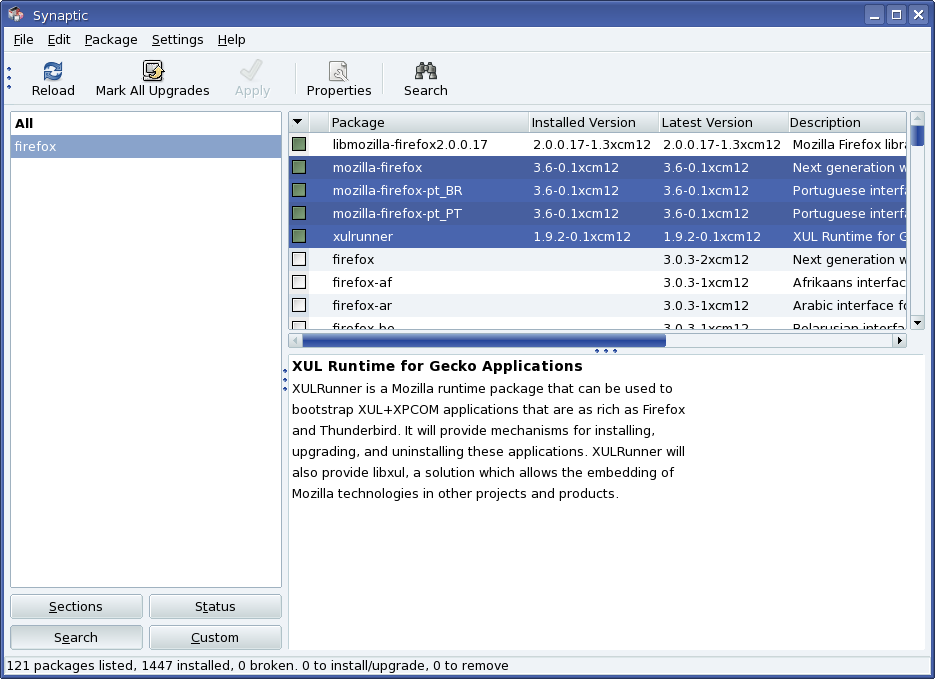Click the binoculars Search toolbar icon

[426, 71]
